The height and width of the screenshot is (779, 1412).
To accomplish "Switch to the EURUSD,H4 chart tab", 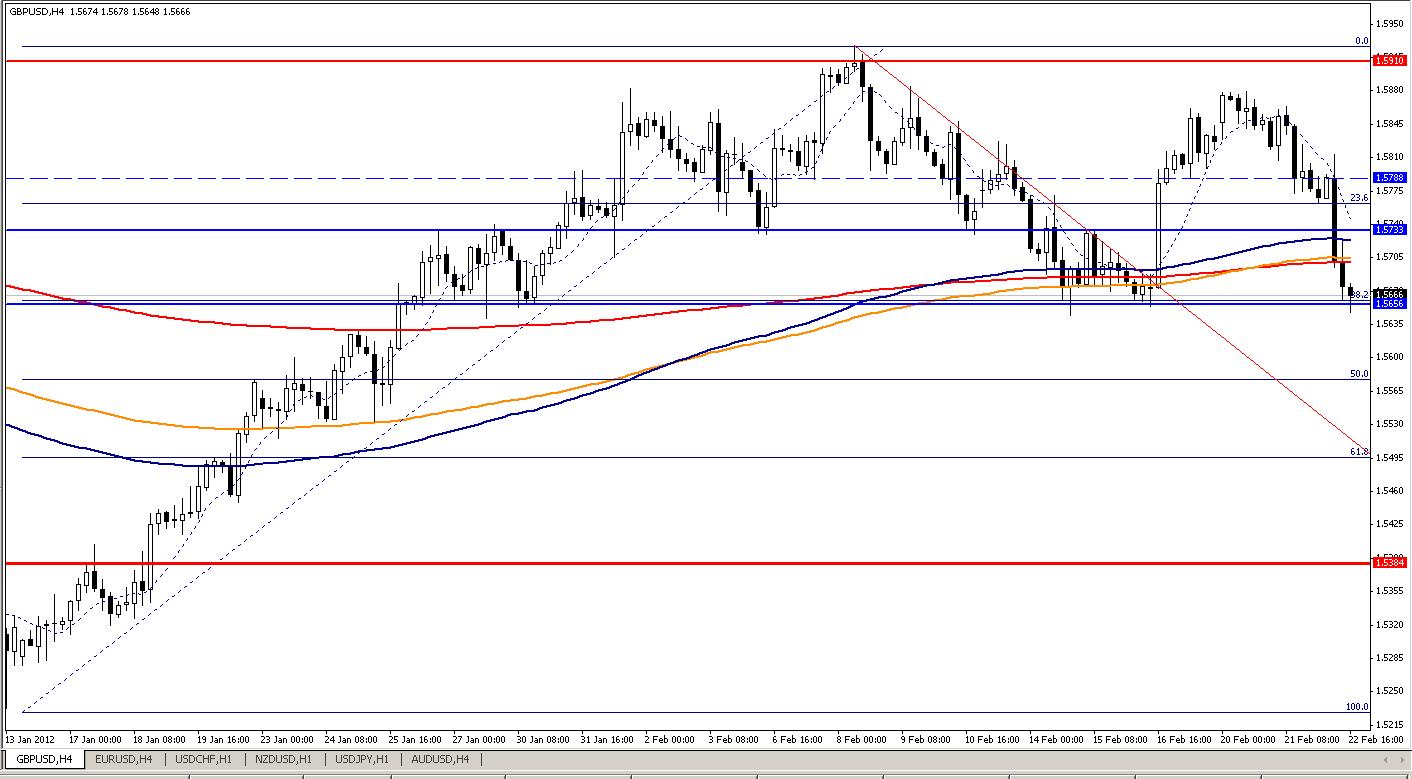I will pyautogui.click(x=124, y=759).
